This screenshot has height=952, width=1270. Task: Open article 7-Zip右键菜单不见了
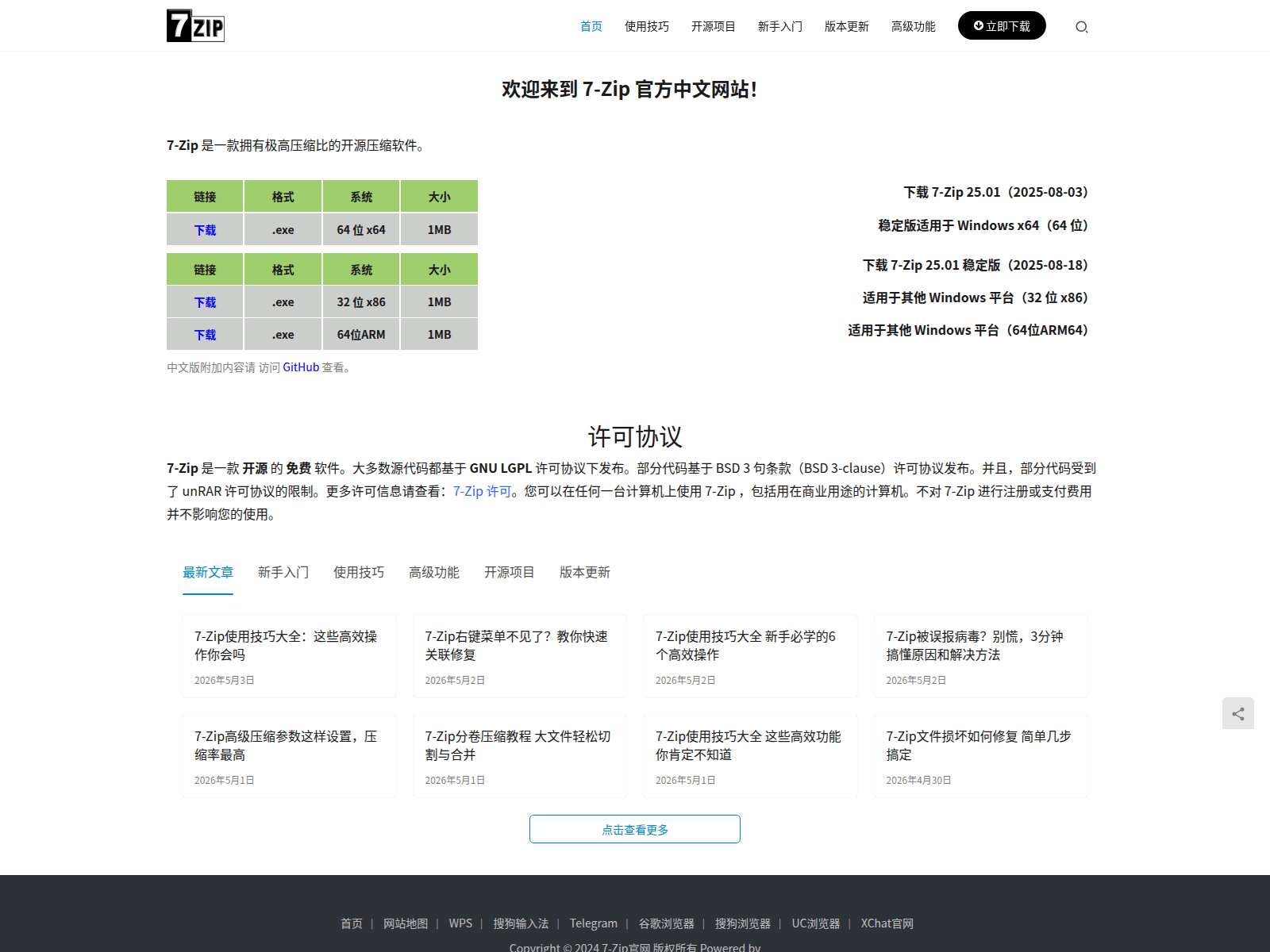pos(516,645)
